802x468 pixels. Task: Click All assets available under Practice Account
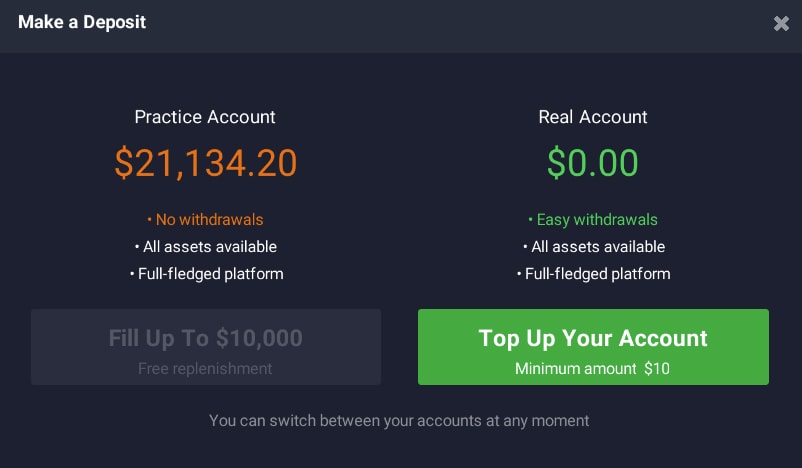tap(205, 246)
